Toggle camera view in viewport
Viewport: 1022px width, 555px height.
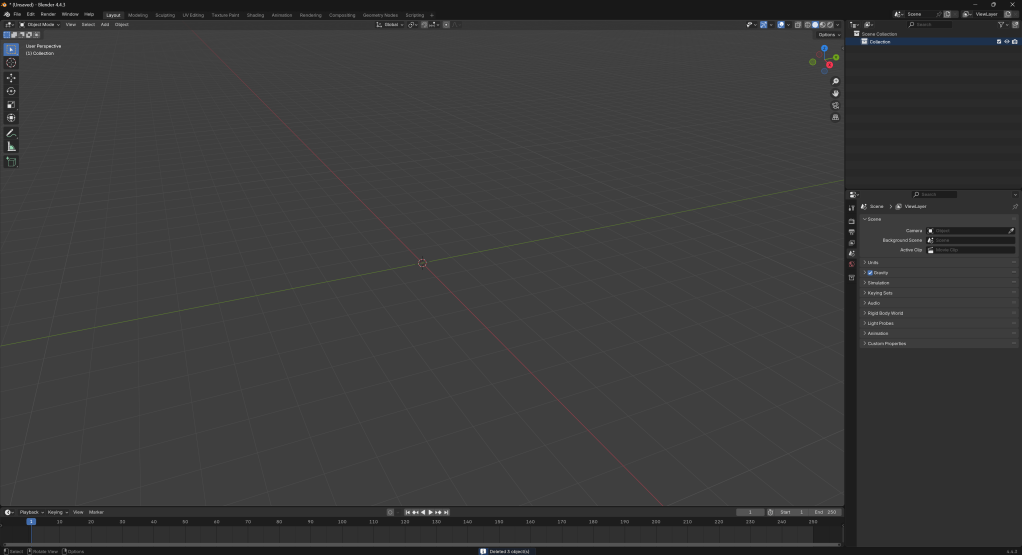(836, 105)
